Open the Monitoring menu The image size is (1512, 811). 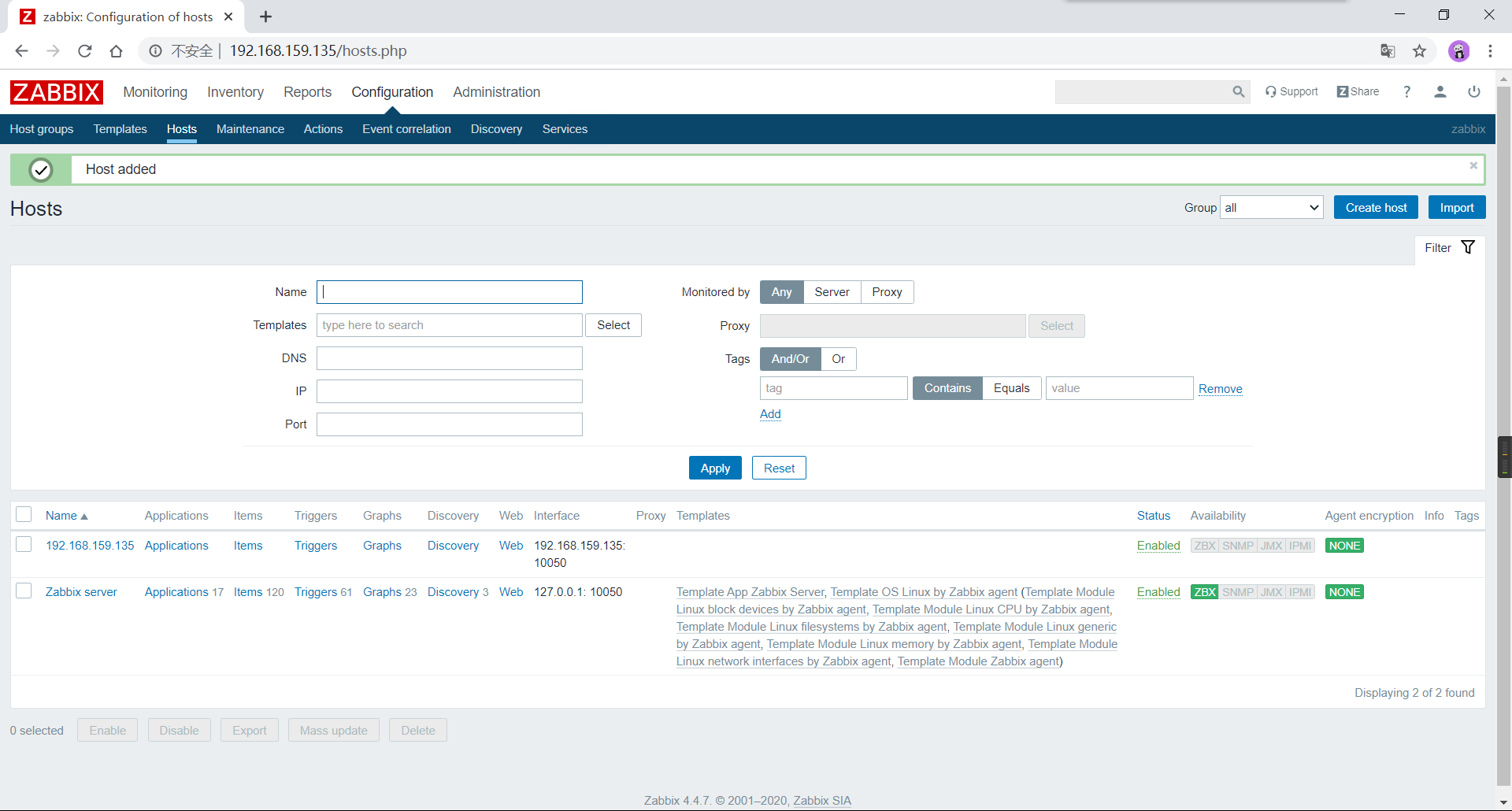(155, 92)
